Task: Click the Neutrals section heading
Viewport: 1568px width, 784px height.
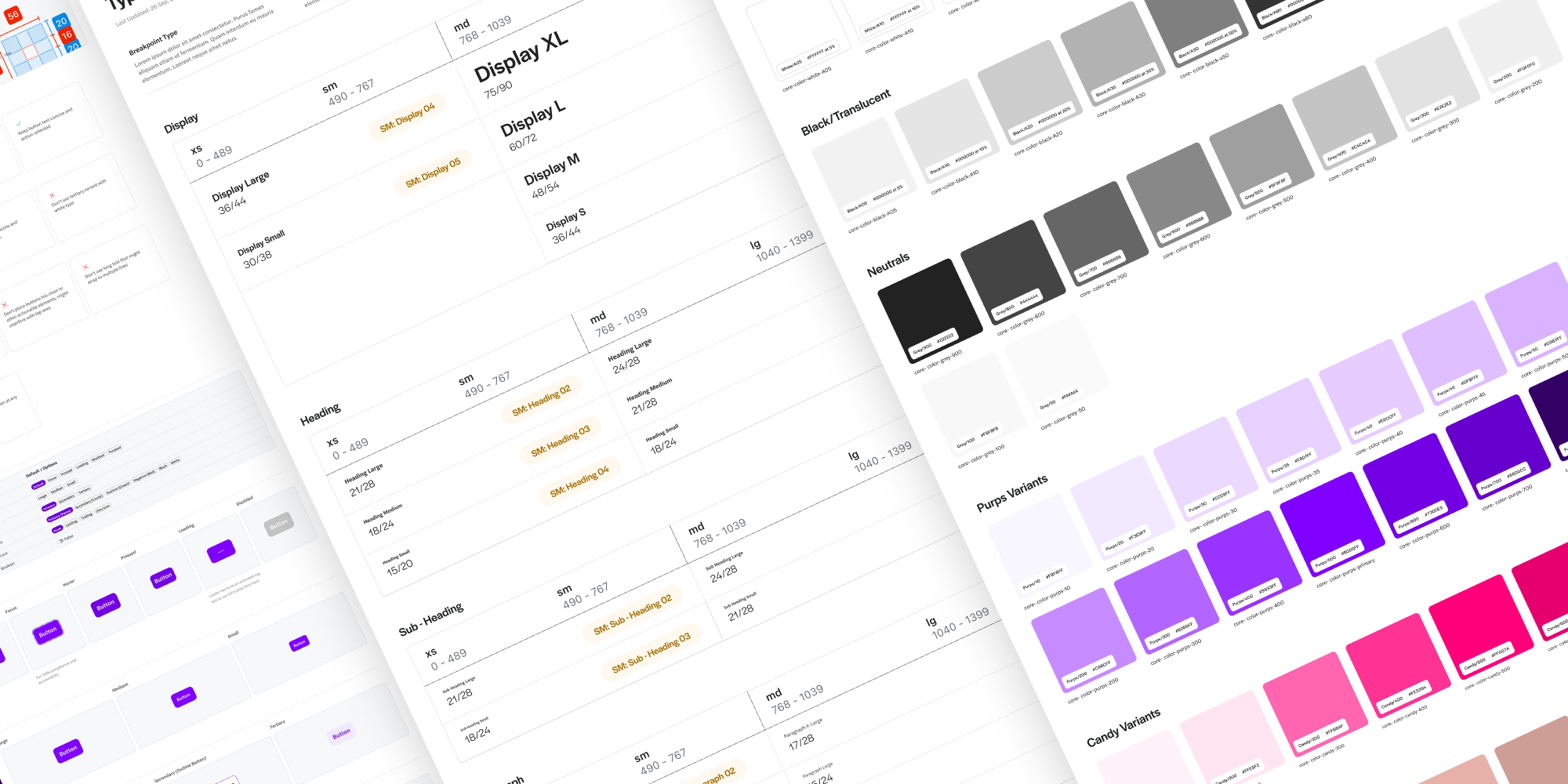Action: click(x=888, y=265)
